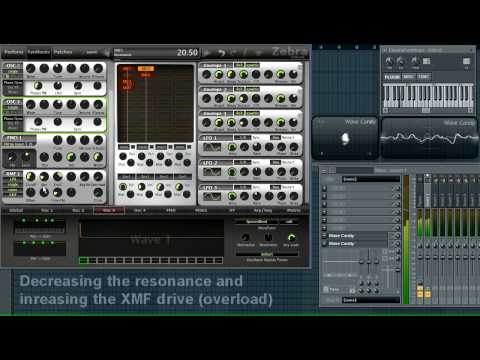
Task: Toggle the first mixer effect slot on/off
Action: click(324, 188)
